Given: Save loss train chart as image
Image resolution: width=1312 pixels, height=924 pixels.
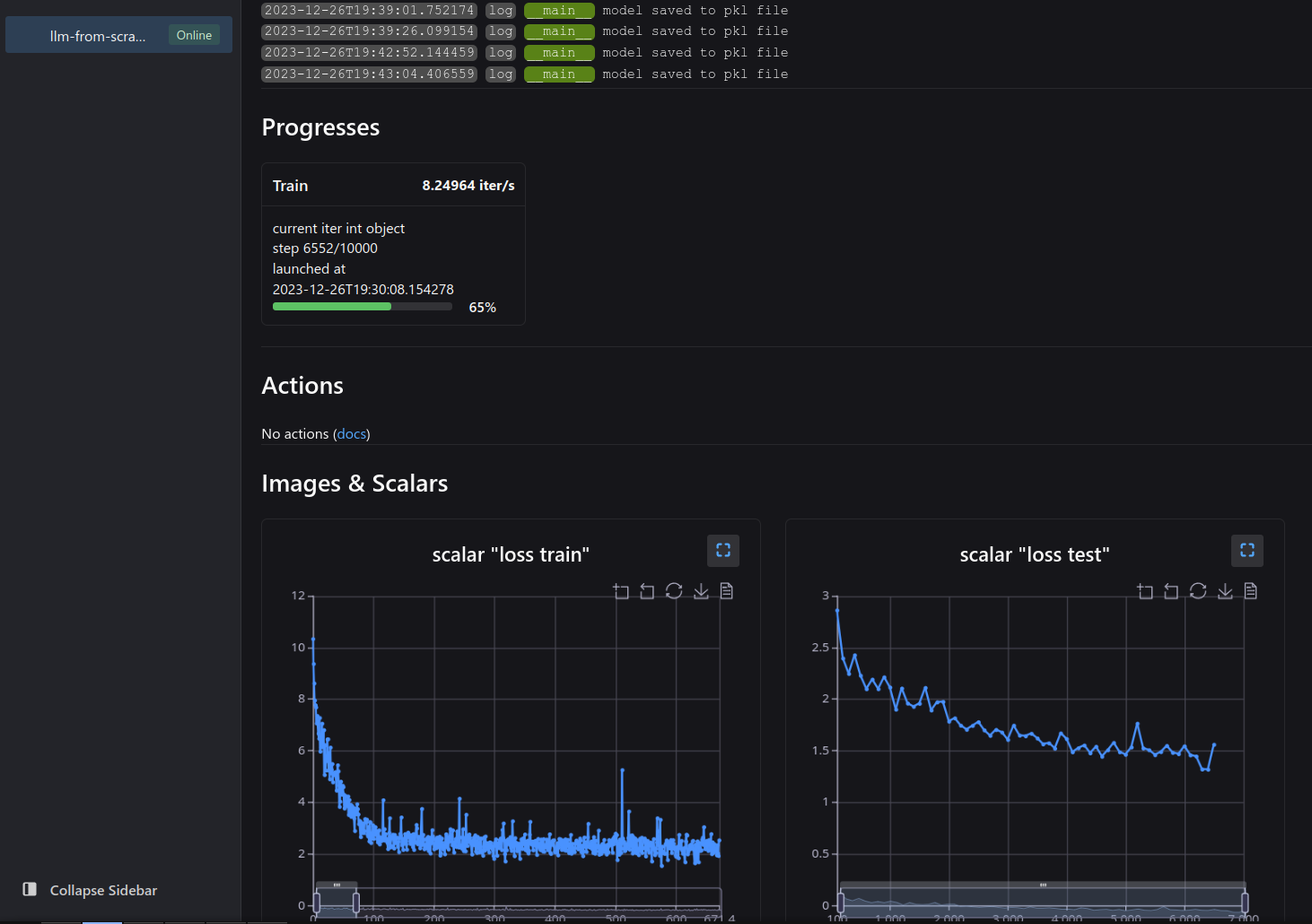Looking at the screenshot, I should coord(701,591).
